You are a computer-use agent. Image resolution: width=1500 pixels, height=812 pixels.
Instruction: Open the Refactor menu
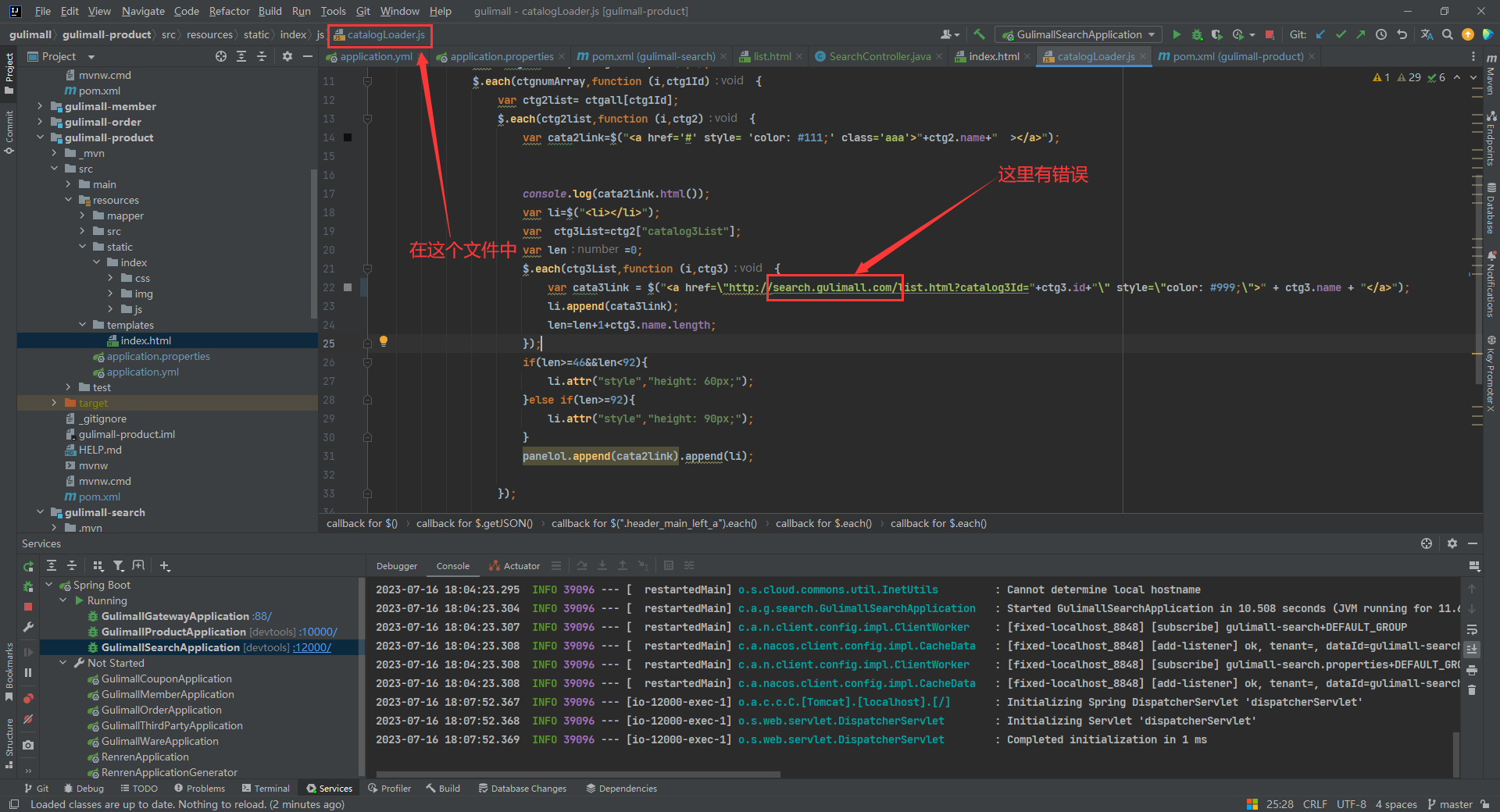[229, 11]
